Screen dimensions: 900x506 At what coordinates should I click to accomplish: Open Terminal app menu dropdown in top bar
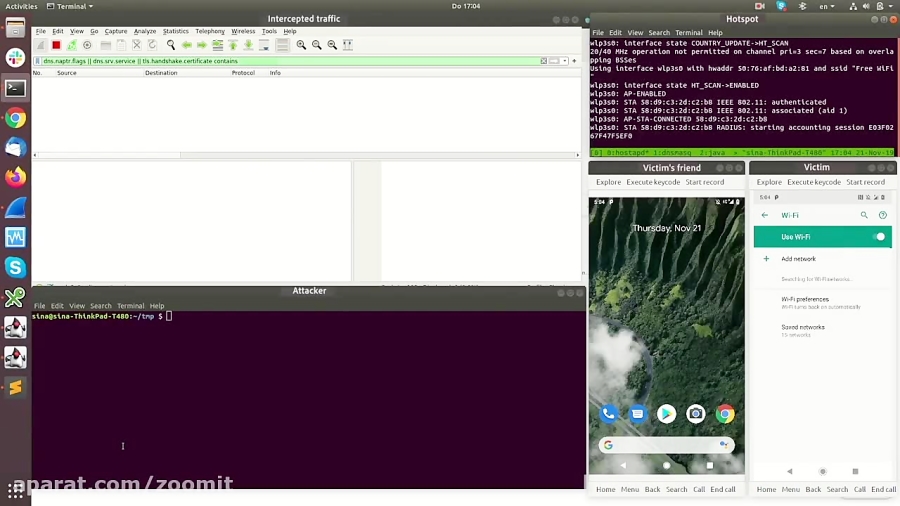(x=70, y=6)
